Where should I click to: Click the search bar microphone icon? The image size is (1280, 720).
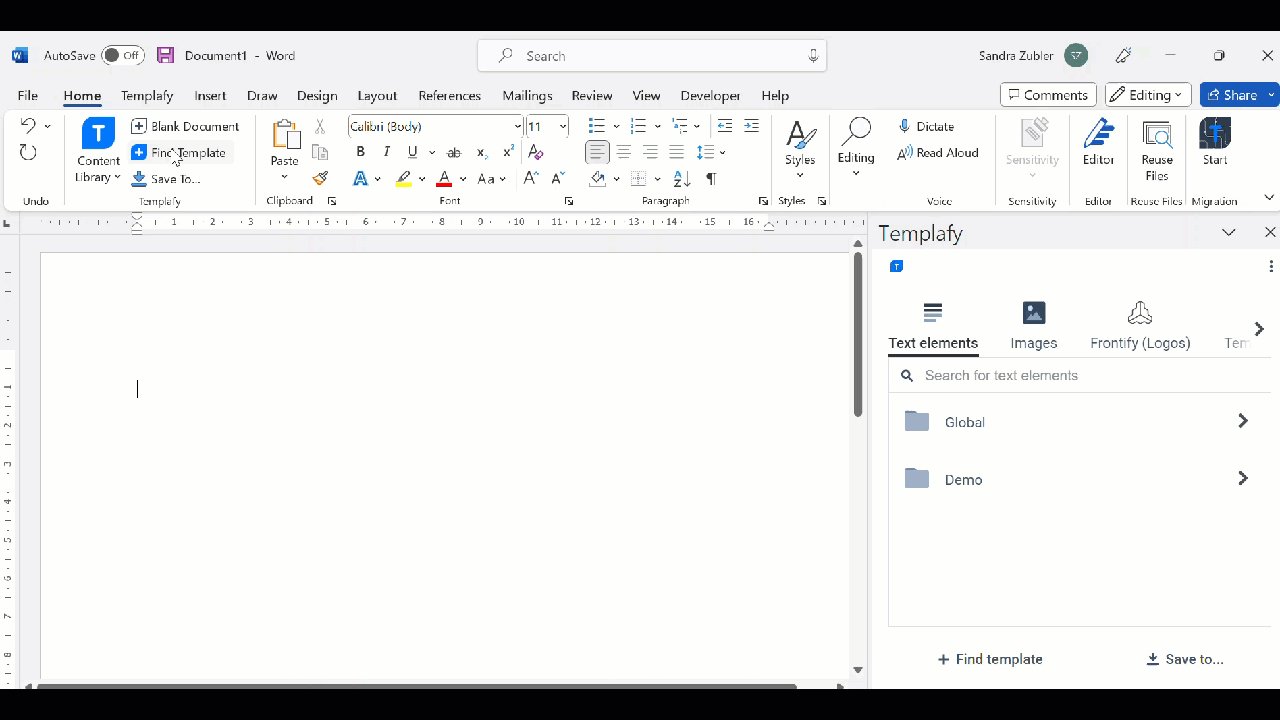(814, 56)
